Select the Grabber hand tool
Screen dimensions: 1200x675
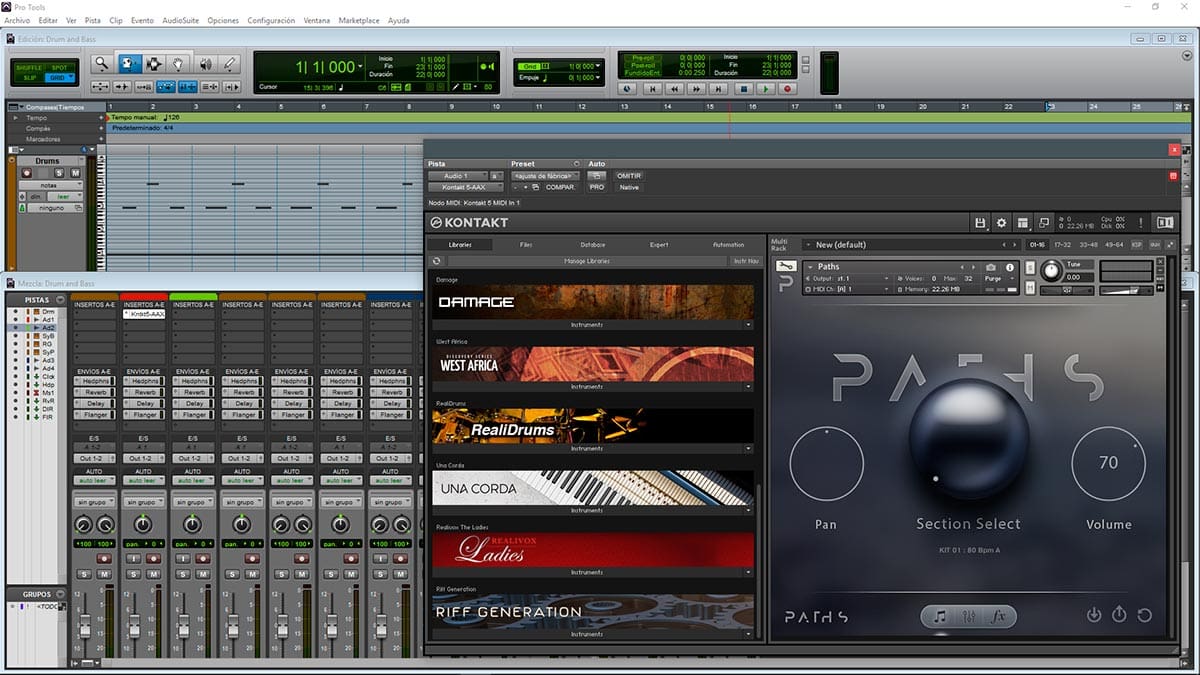[178, 64]
